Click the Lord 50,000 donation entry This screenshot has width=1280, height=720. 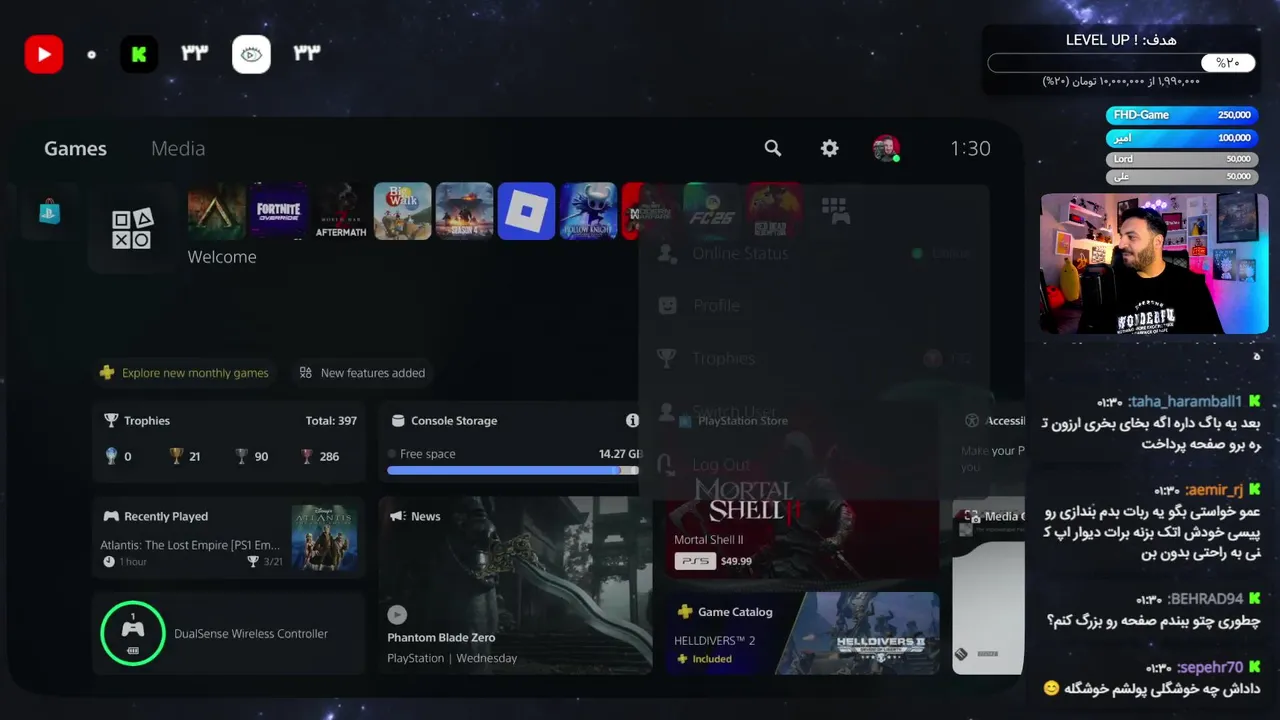click(1181, 159)
